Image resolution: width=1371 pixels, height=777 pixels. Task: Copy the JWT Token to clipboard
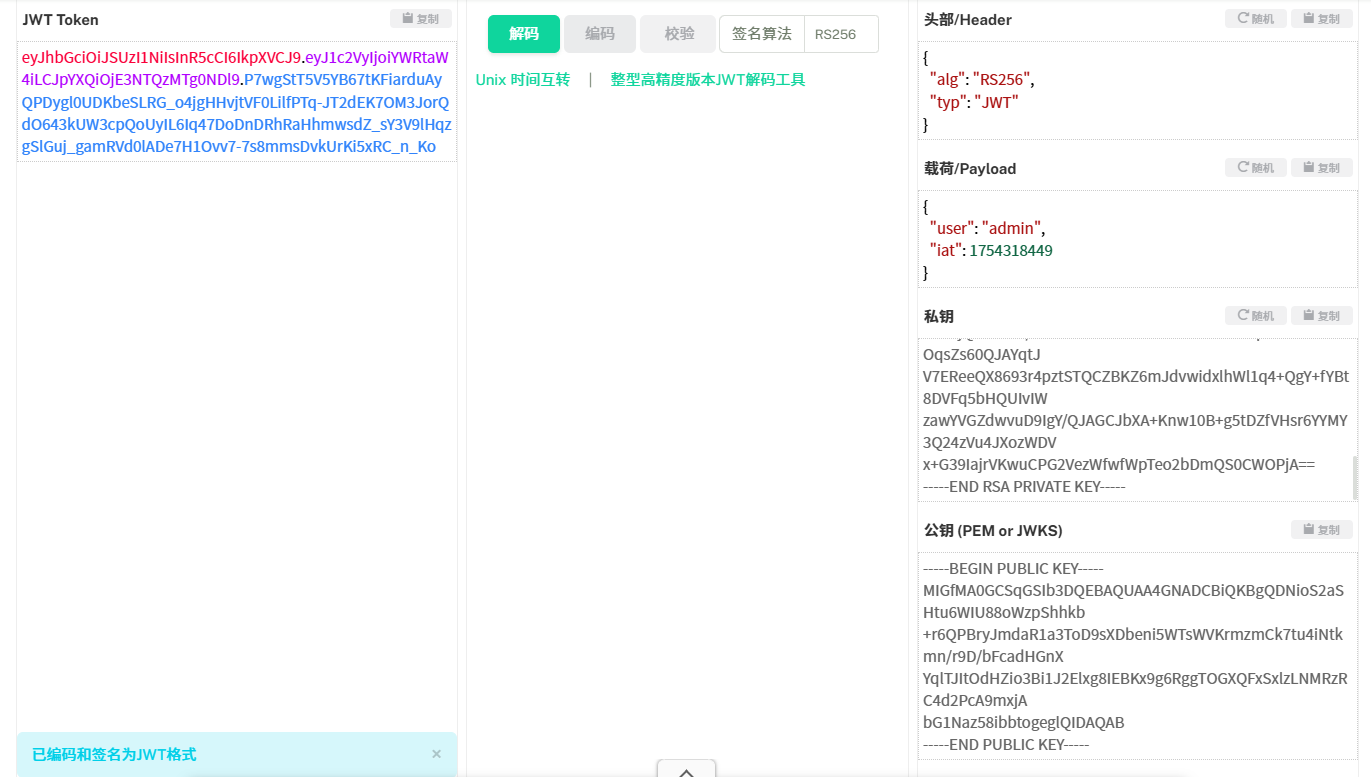[420, 18]
